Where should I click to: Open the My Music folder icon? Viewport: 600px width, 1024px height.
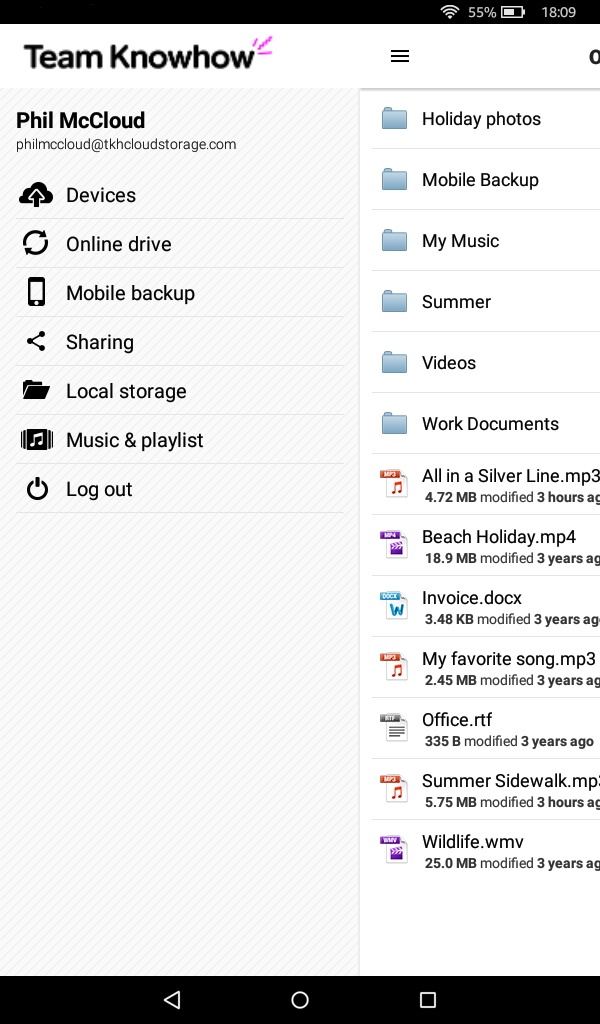click(x=394, y=240)
